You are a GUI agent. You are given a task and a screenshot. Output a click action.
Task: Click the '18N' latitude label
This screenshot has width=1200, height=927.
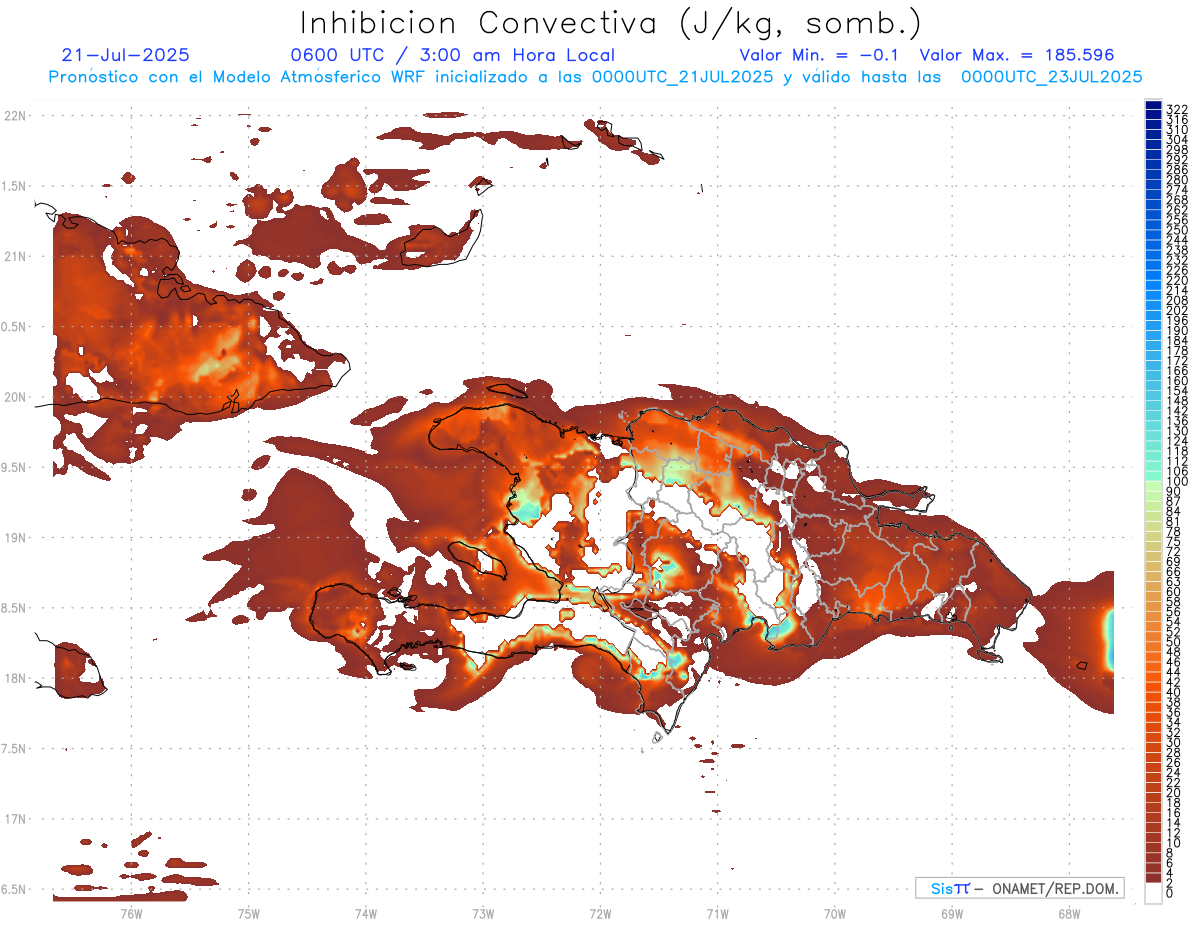point(17,679)
